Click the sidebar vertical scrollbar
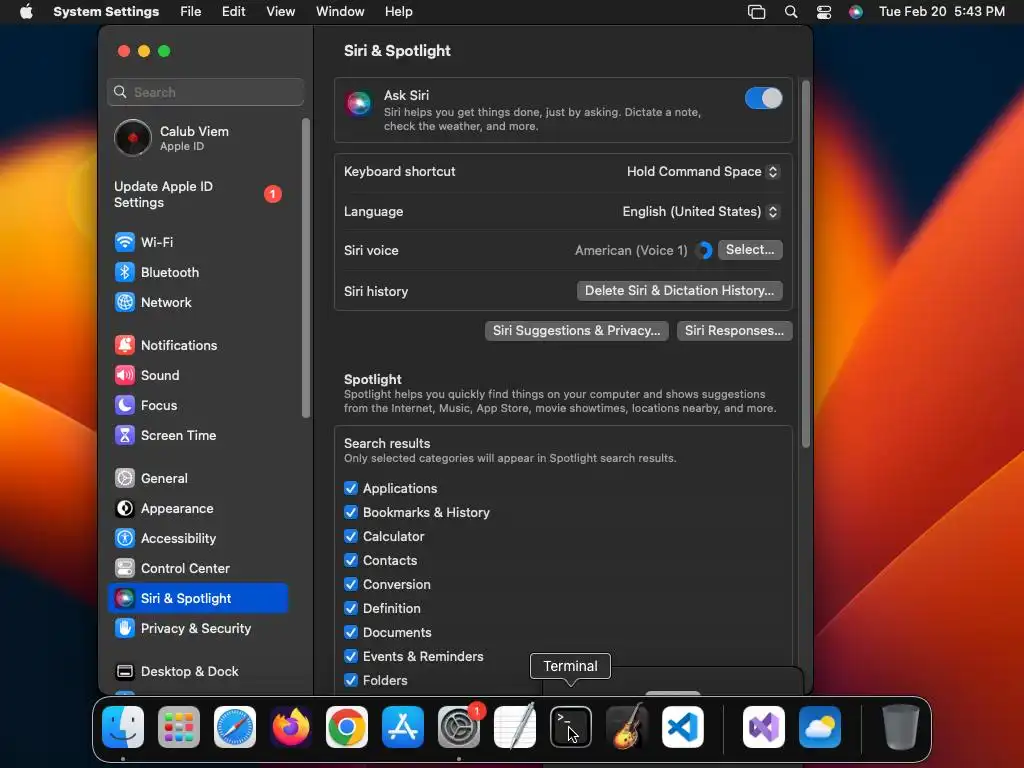 (306, 268)
